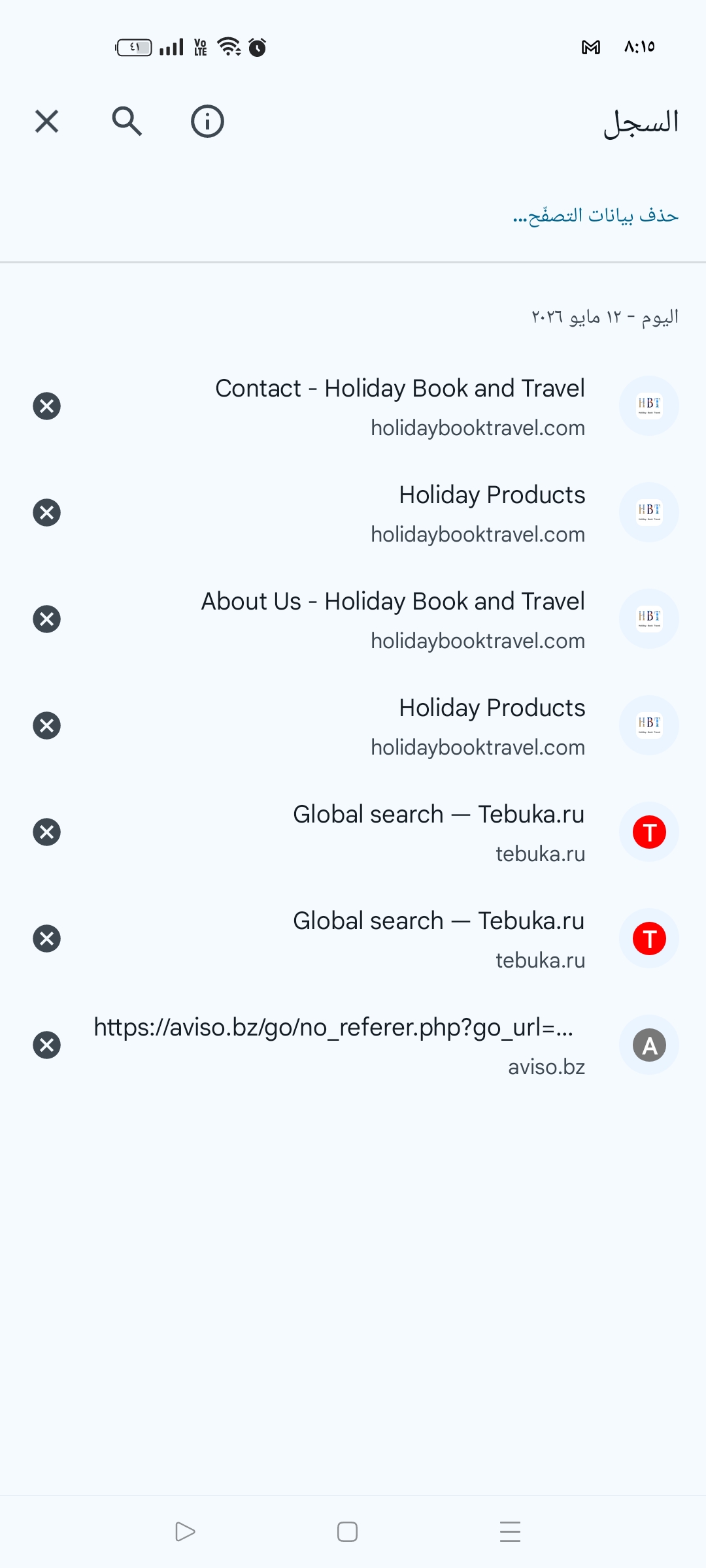
Task: Delete the second Holiday Products entry
Action: pos(46,725)
